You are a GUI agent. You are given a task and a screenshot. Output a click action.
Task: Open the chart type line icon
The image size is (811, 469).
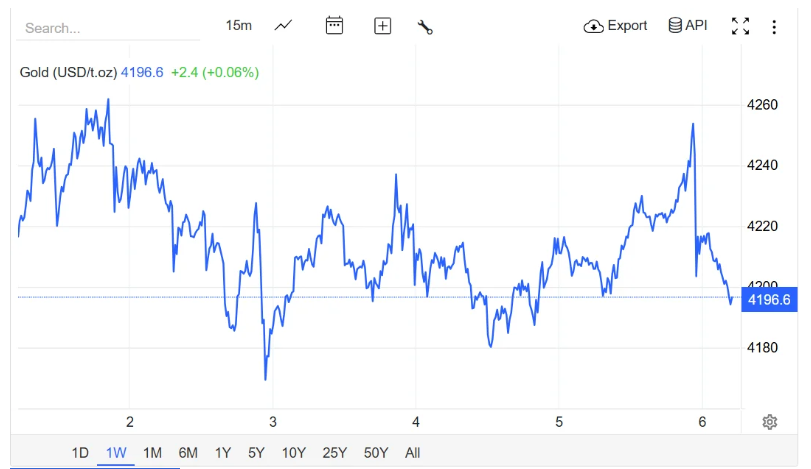point(283,26)
